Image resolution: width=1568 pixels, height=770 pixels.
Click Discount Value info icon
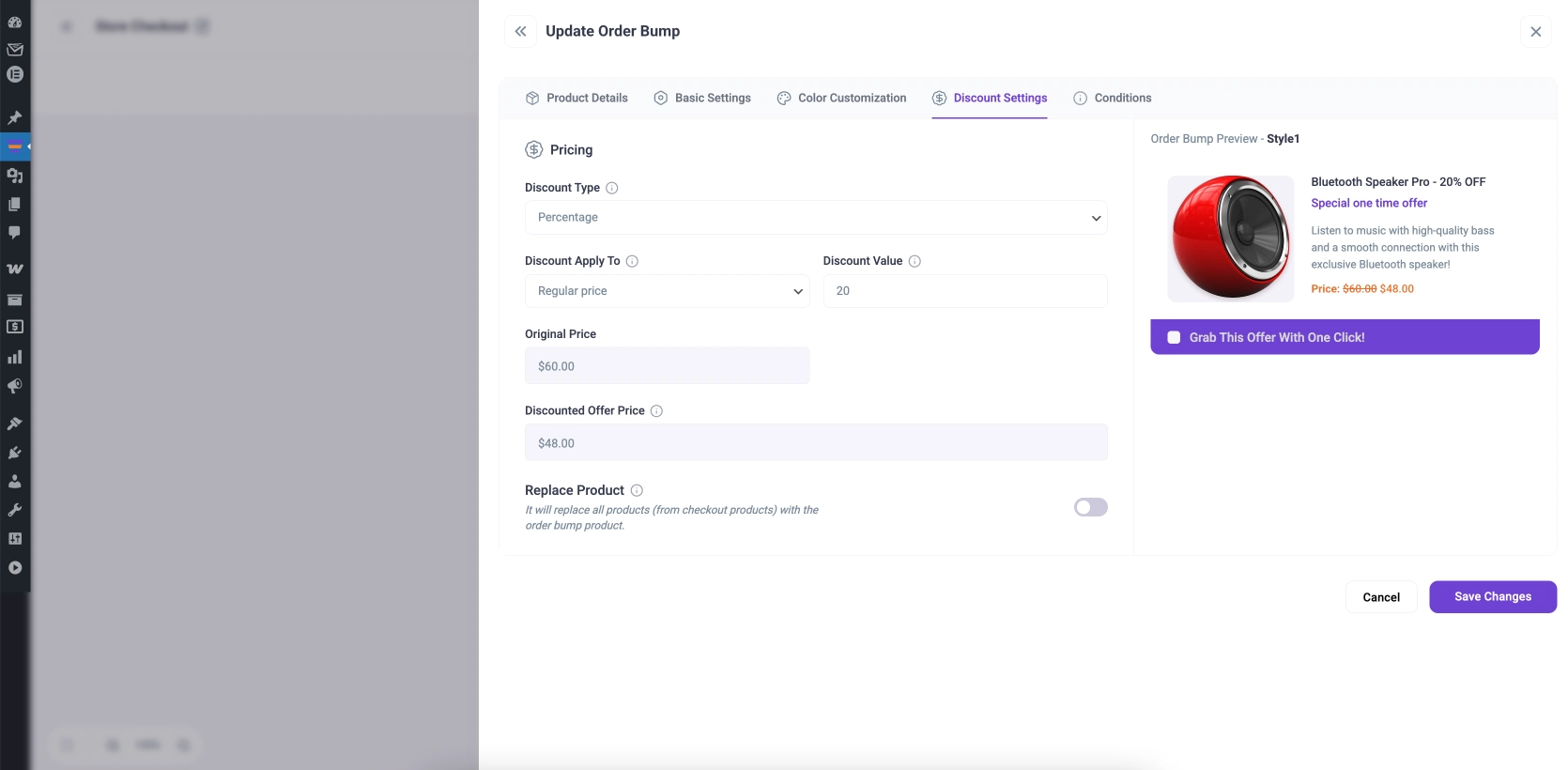click(915, 261)
